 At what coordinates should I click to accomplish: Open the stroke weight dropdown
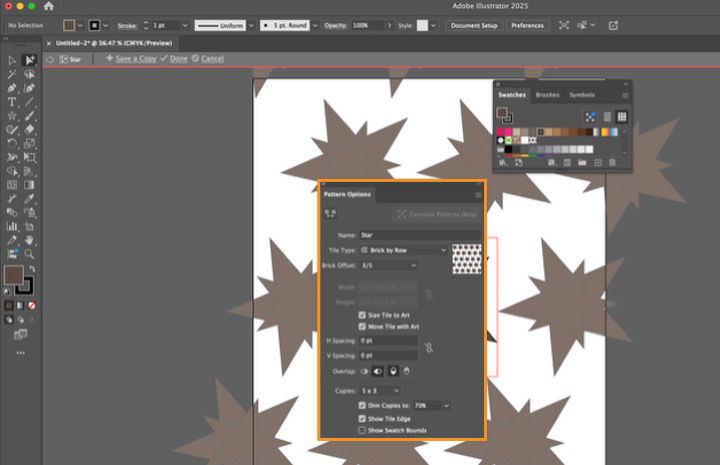click(185, 26)
